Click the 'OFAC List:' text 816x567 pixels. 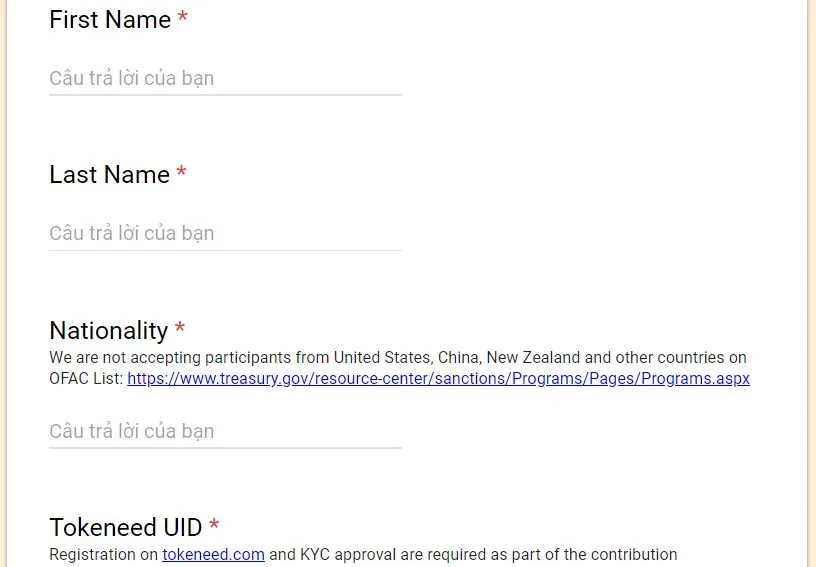[x=86, y=378]
